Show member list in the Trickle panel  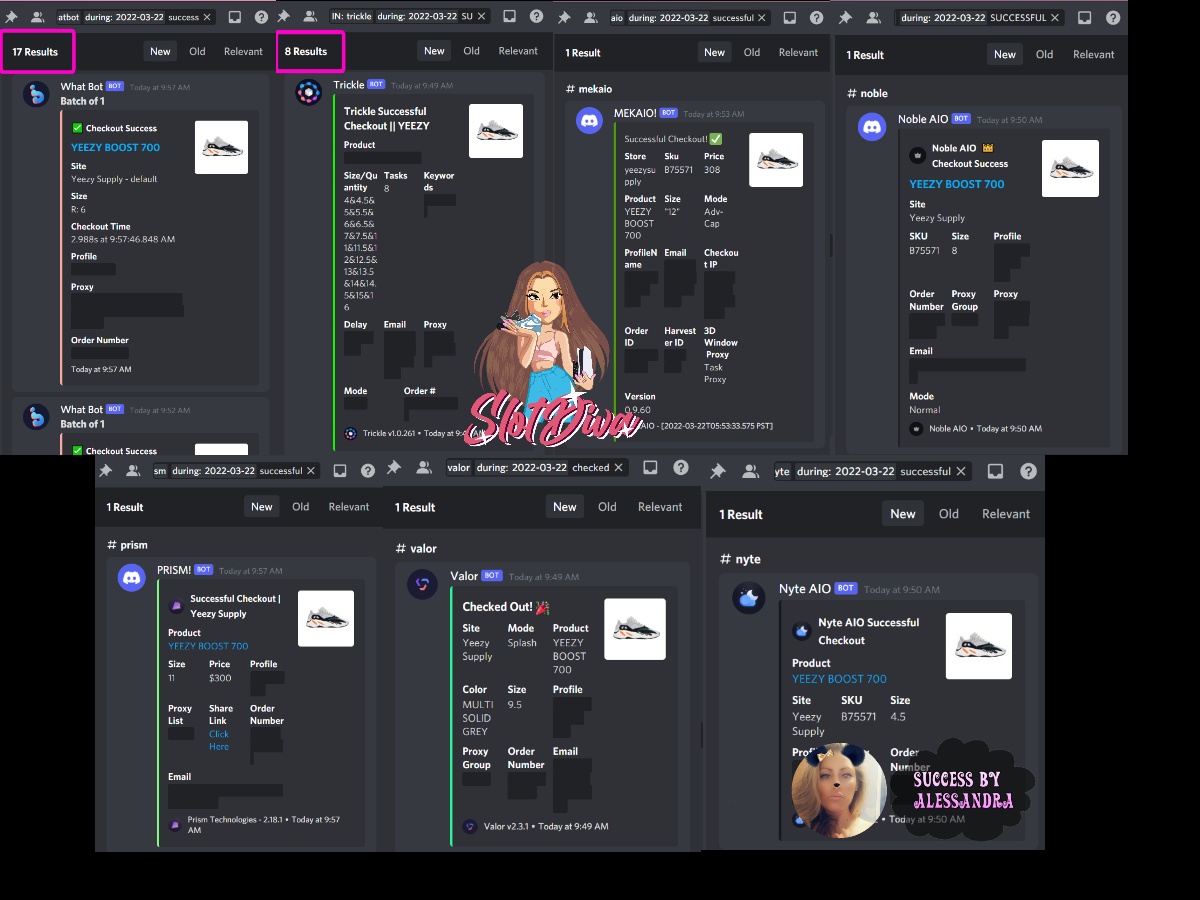pyautogui.click(x=311, y=17)
